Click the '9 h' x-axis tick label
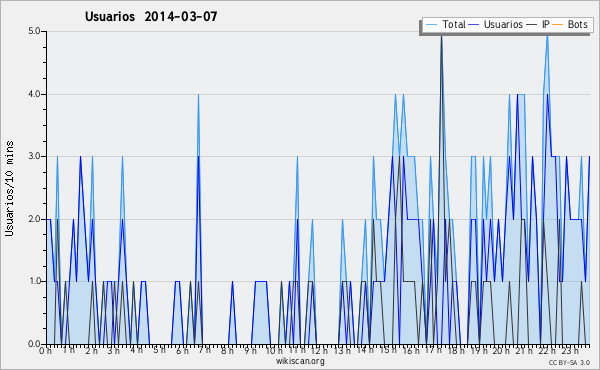600x370 pixels. pyautogui.click(x=250, y=350)
